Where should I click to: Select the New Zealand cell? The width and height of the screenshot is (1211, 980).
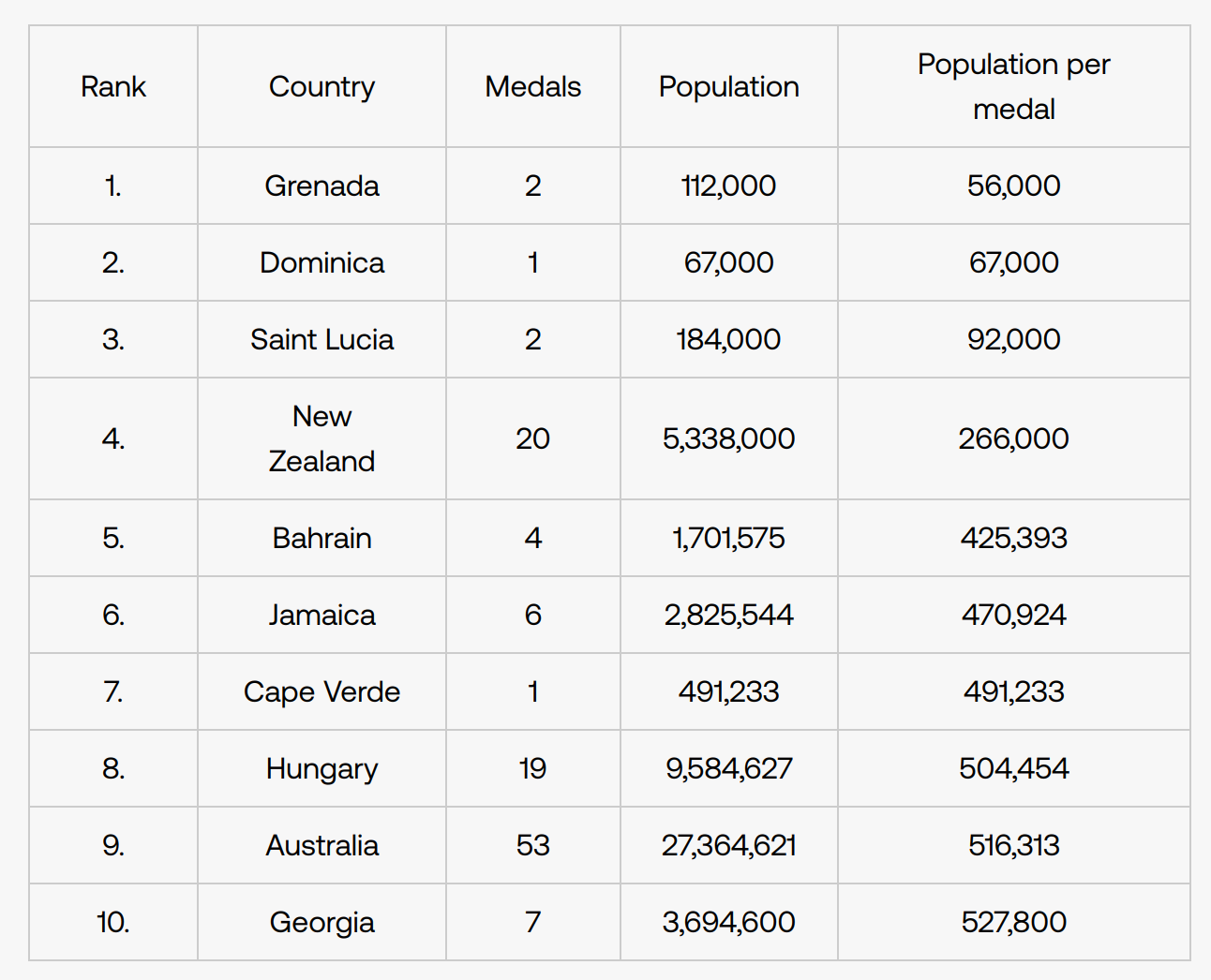tap(321, 438)
